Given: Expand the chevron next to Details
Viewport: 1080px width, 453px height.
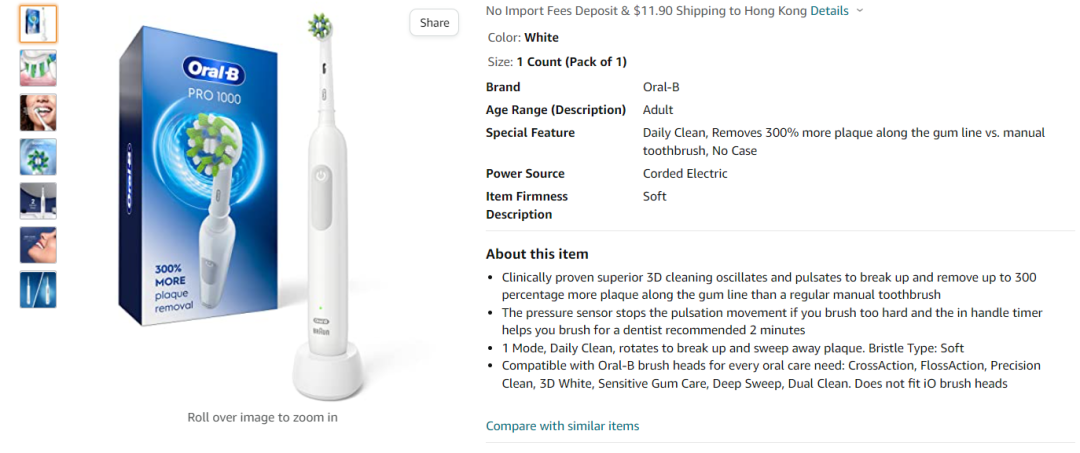Looking at the screenshot, I should 860,11.
